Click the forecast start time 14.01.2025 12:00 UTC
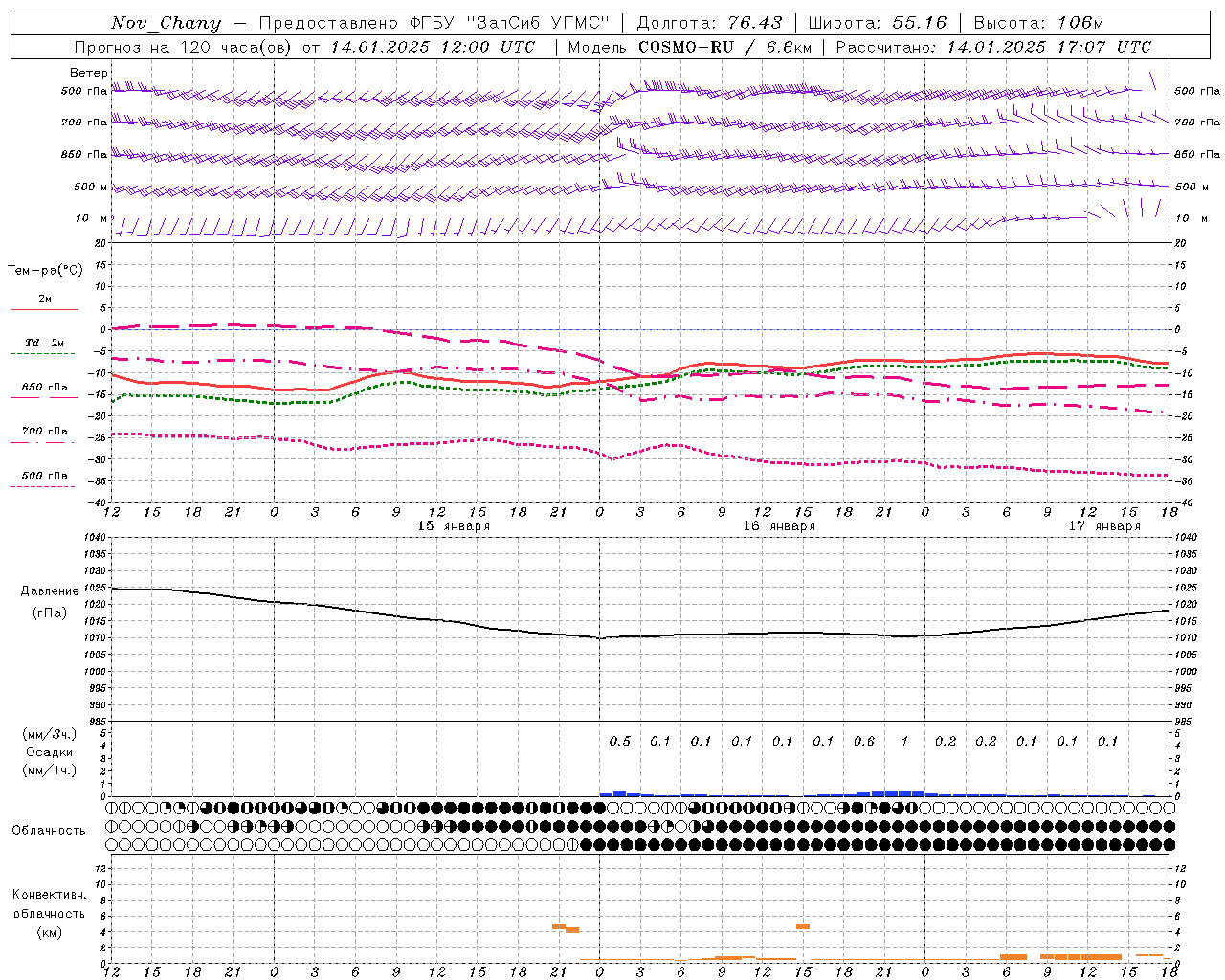Image resolution: width=1225 pixels, height=980 pixels. click(x=433, y=47)
